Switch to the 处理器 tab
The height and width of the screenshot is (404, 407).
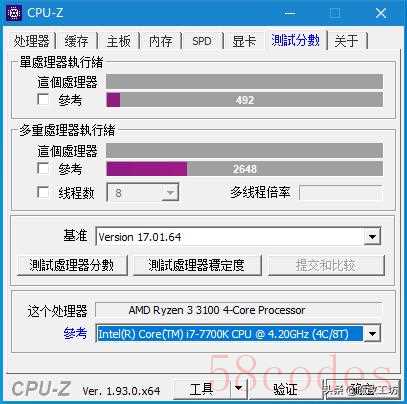[x=32, y=41]
